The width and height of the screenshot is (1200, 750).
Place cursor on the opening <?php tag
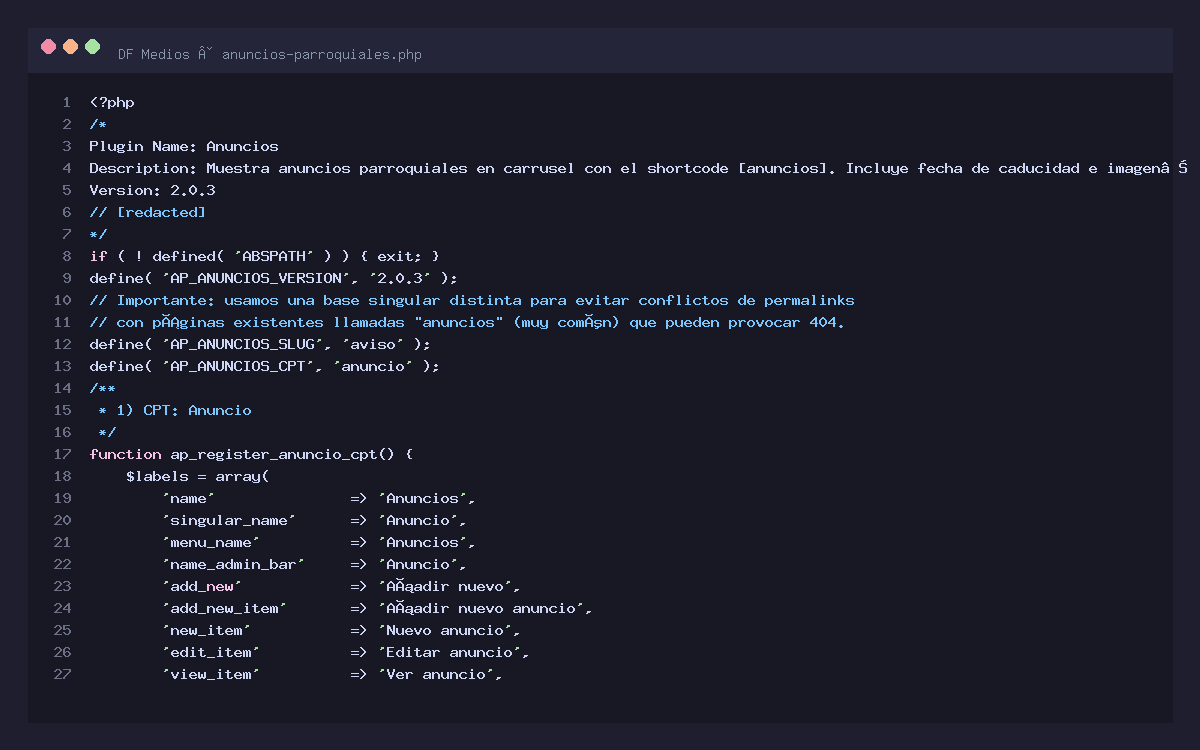112,102
